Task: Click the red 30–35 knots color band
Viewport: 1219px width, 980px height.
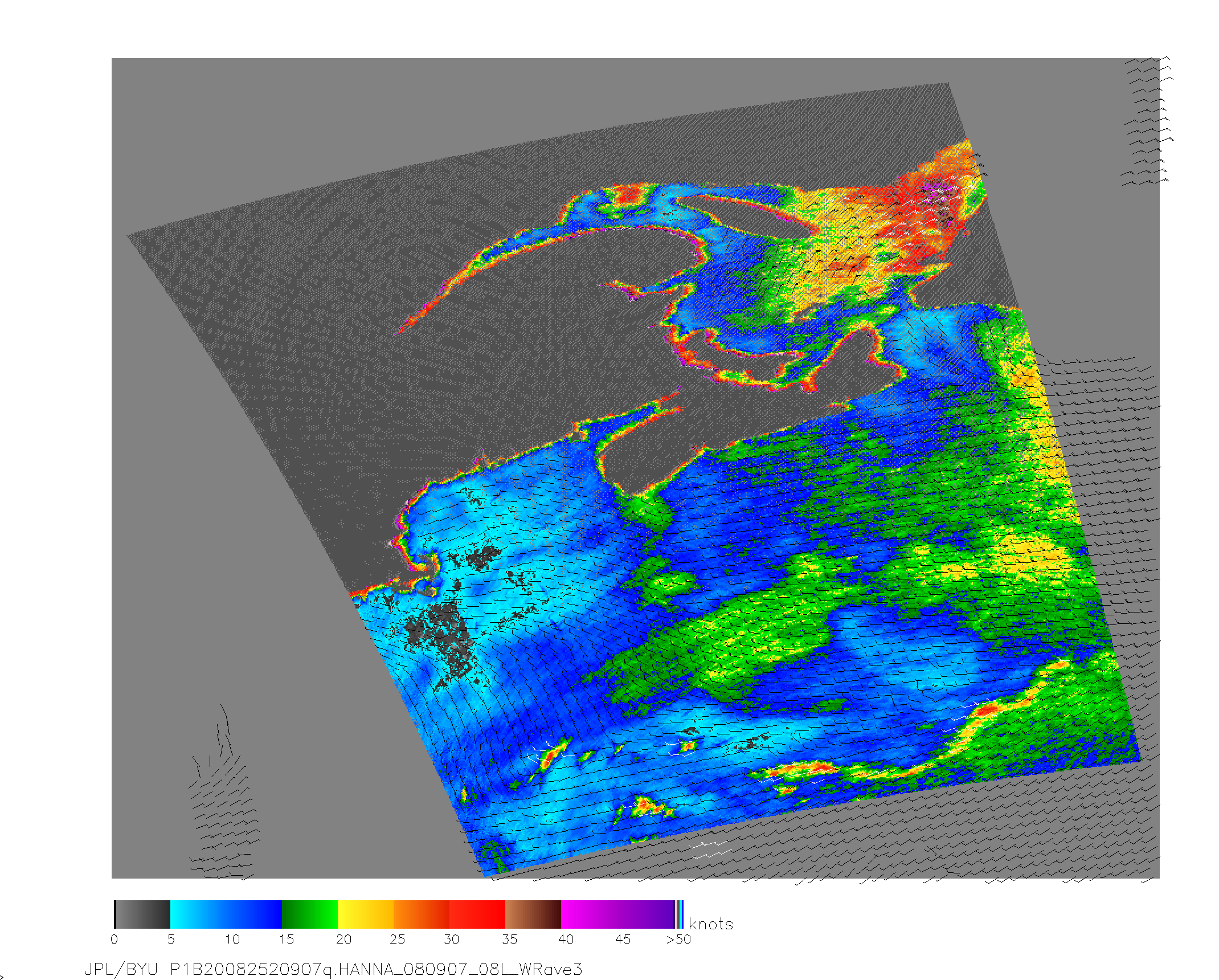Action: click(477, 914)
